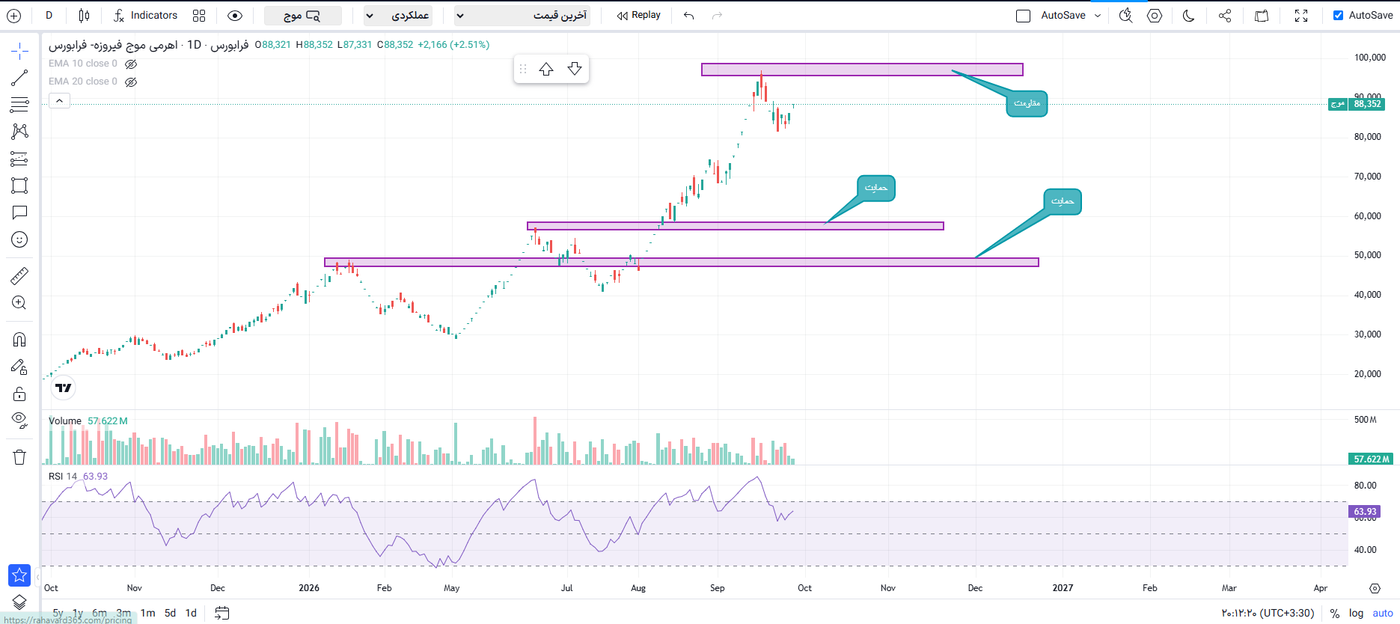The width and height of the screenshot is (1400, 624).
Task: Open the emoji icons tool
Action: pyautogui.click(x=19, y=240)
